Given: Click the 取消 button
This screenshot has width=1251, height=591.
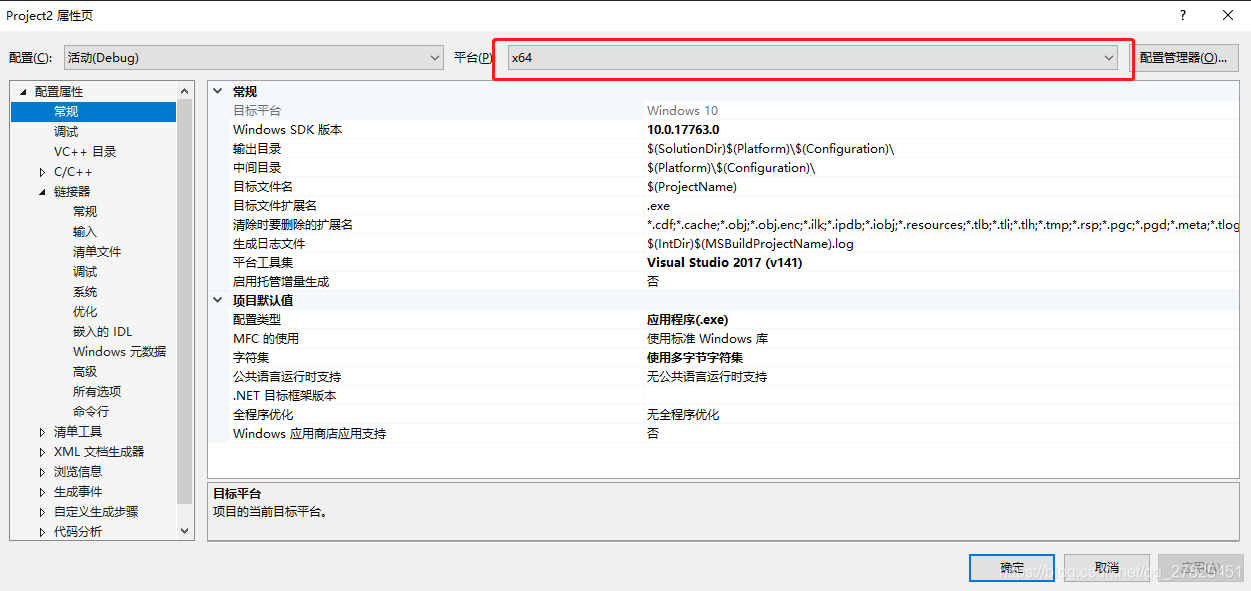Looking at the screenshot, I should 1106,567.
